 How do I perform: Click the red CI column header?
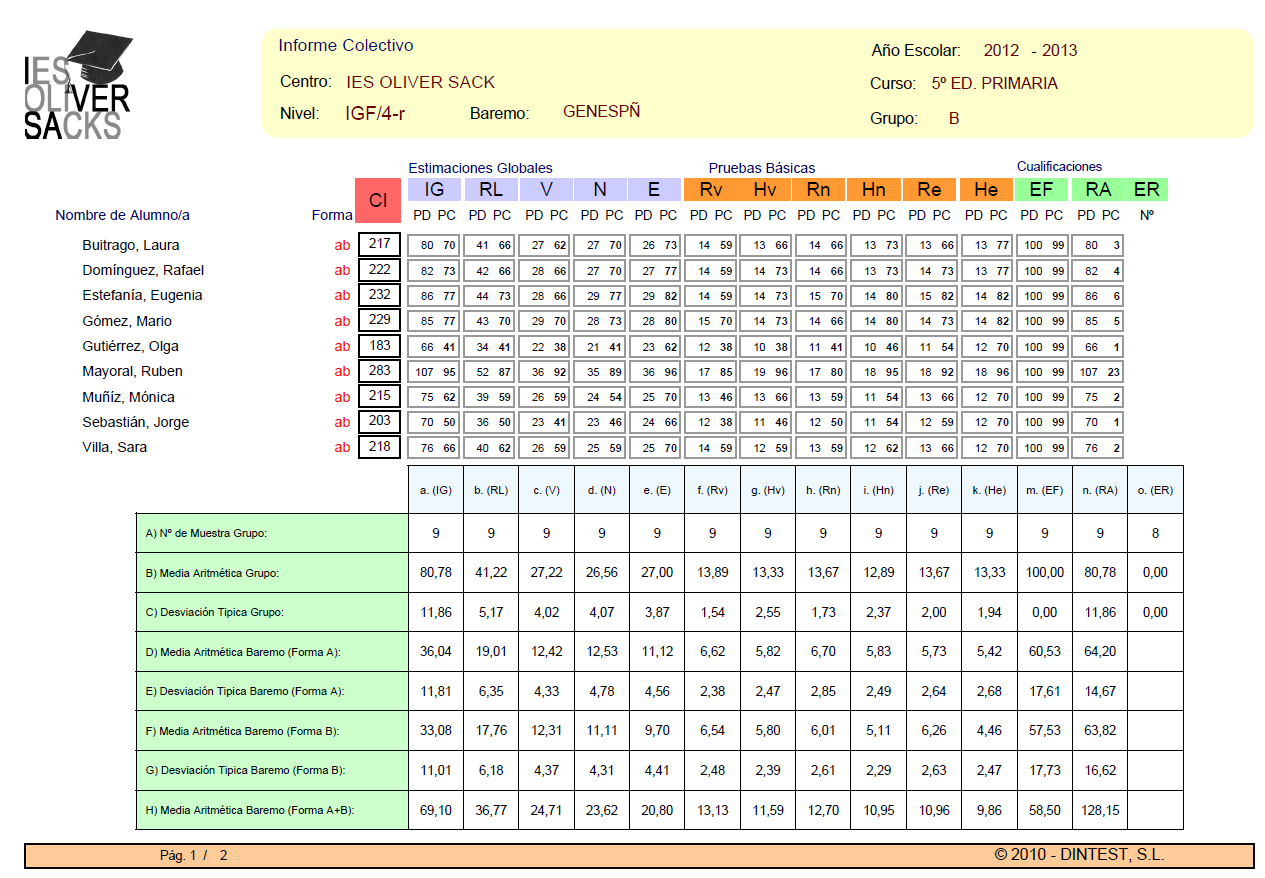coord(378,200)
